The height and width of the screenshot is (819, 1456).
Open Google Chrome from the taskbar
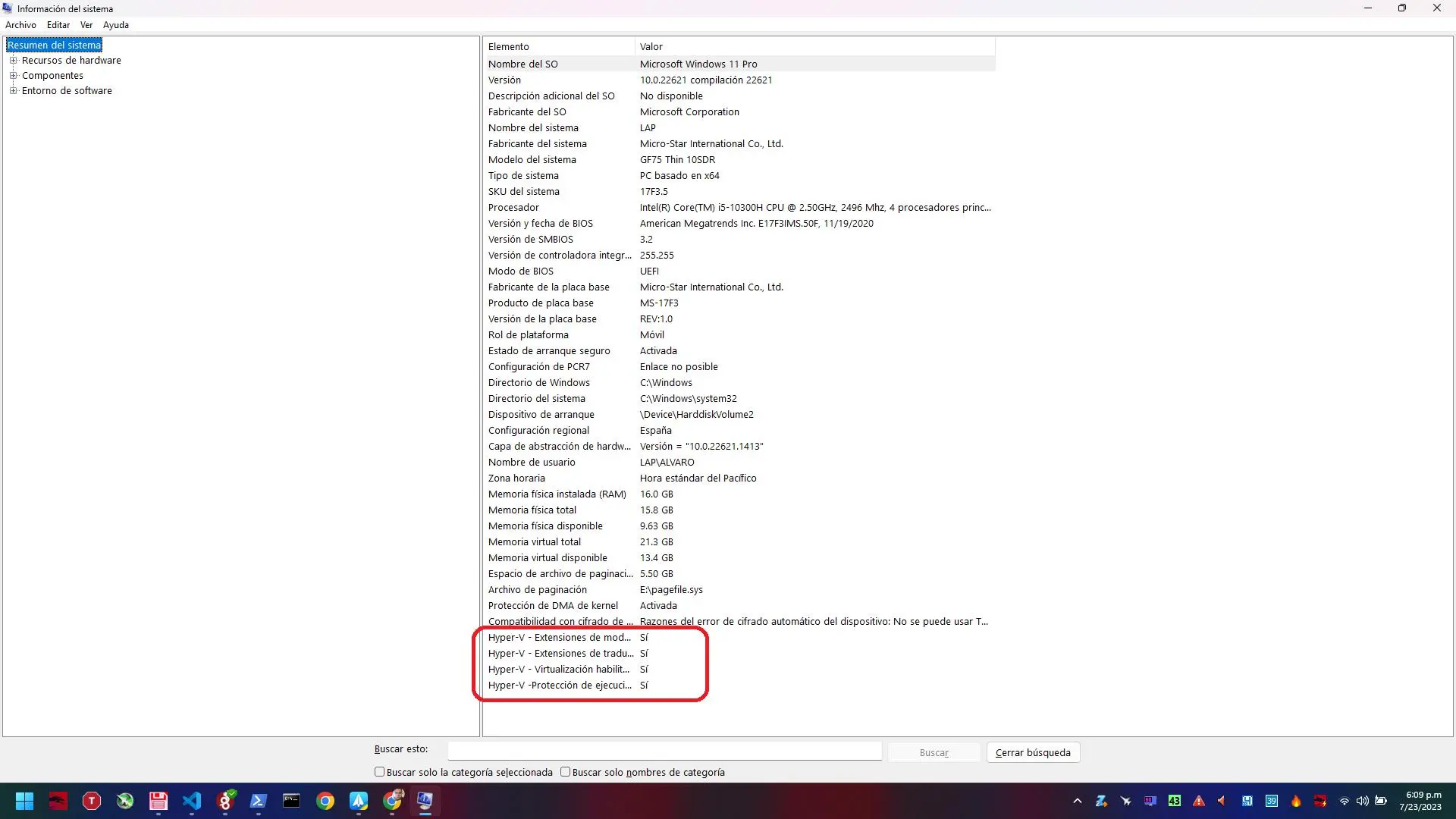325,801
